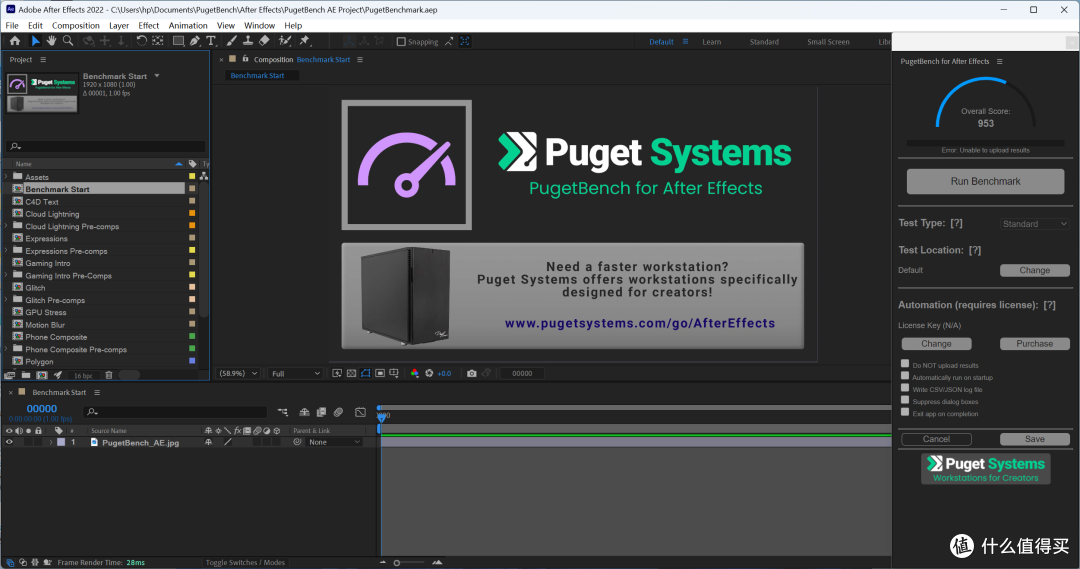Select the Rectangle shape tool
The height and width of the screenshot is (569, 1080).
(x=178, y=41)
